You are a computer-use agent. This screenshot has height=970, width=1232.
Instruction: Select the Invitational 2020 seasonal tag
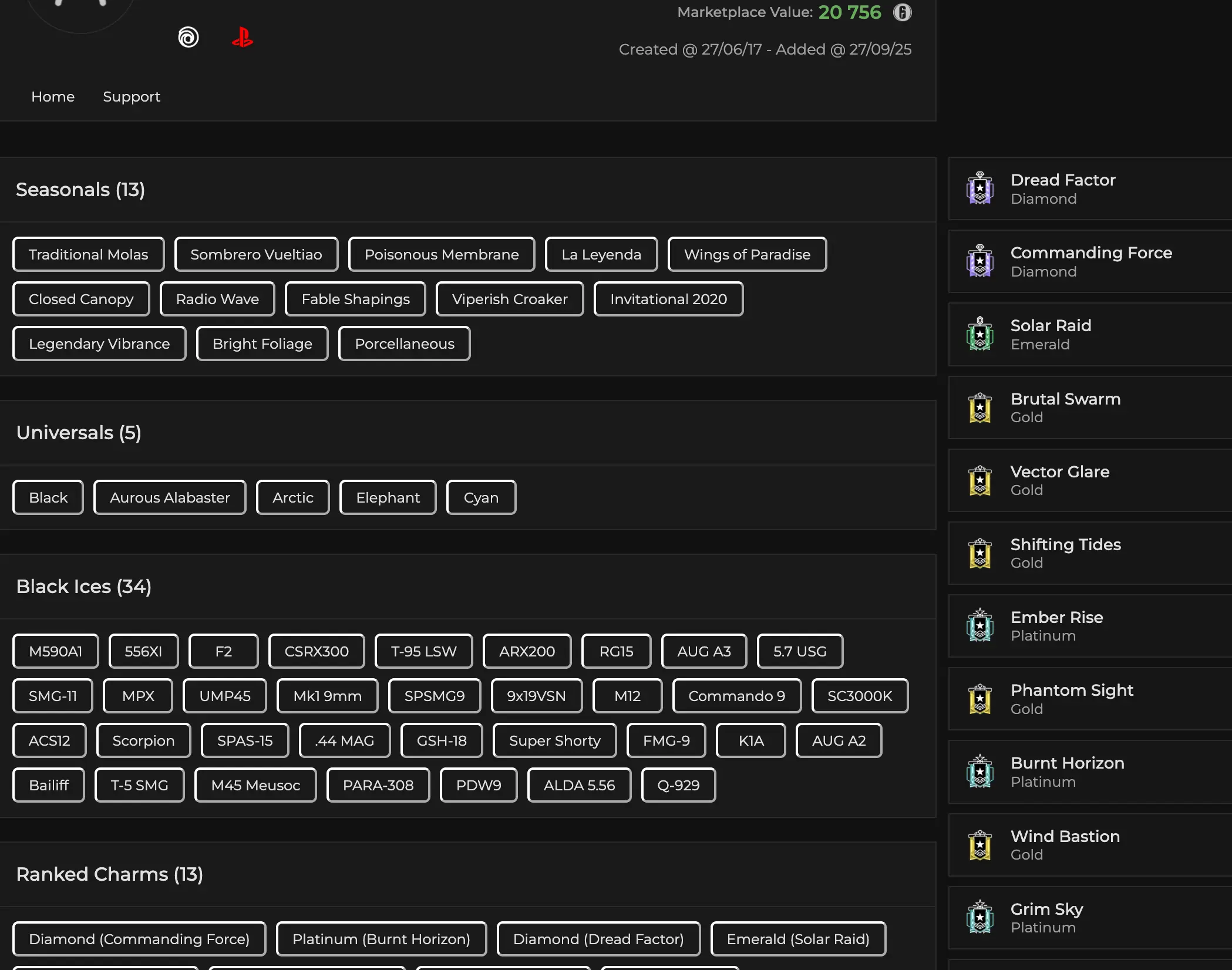click(668, 299)
